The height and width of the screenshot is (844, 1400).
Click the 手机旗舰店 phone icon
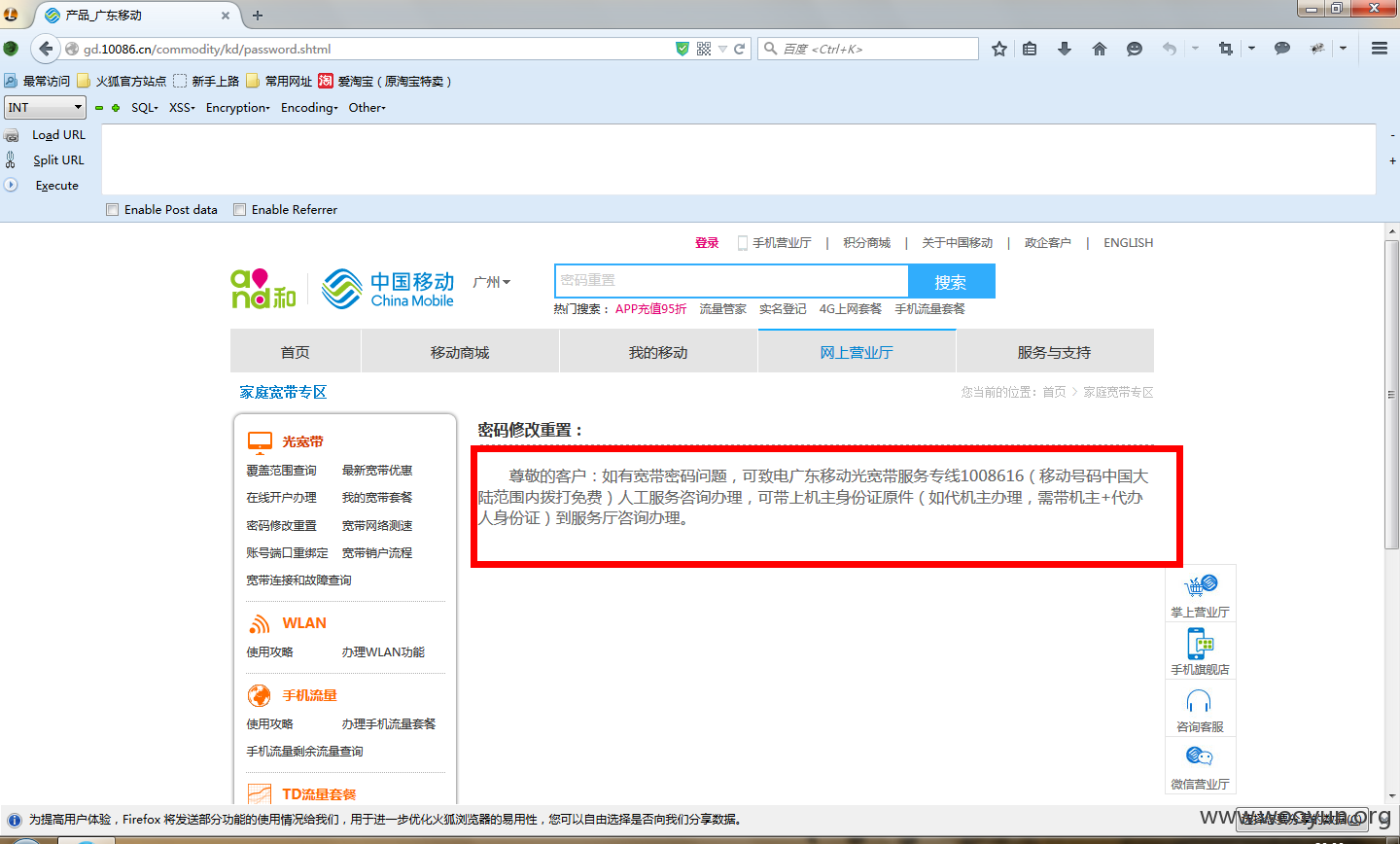(1201, 643)
